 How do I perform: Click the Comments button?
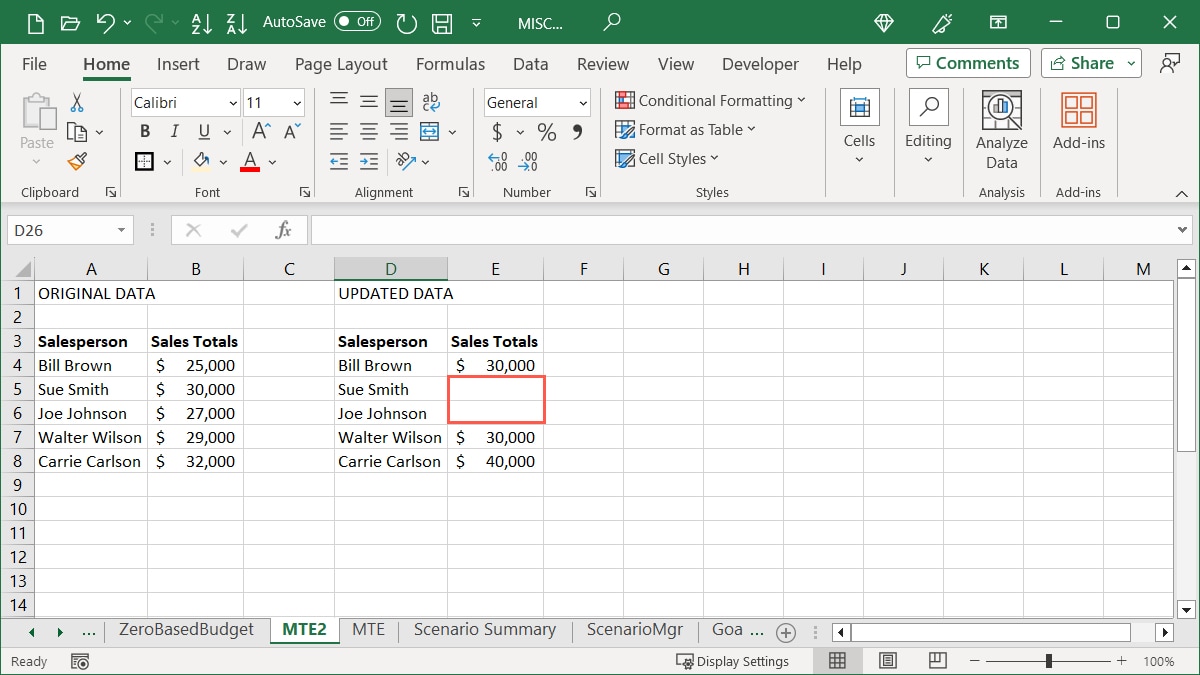pyautogui.click(x=967, y=62)
